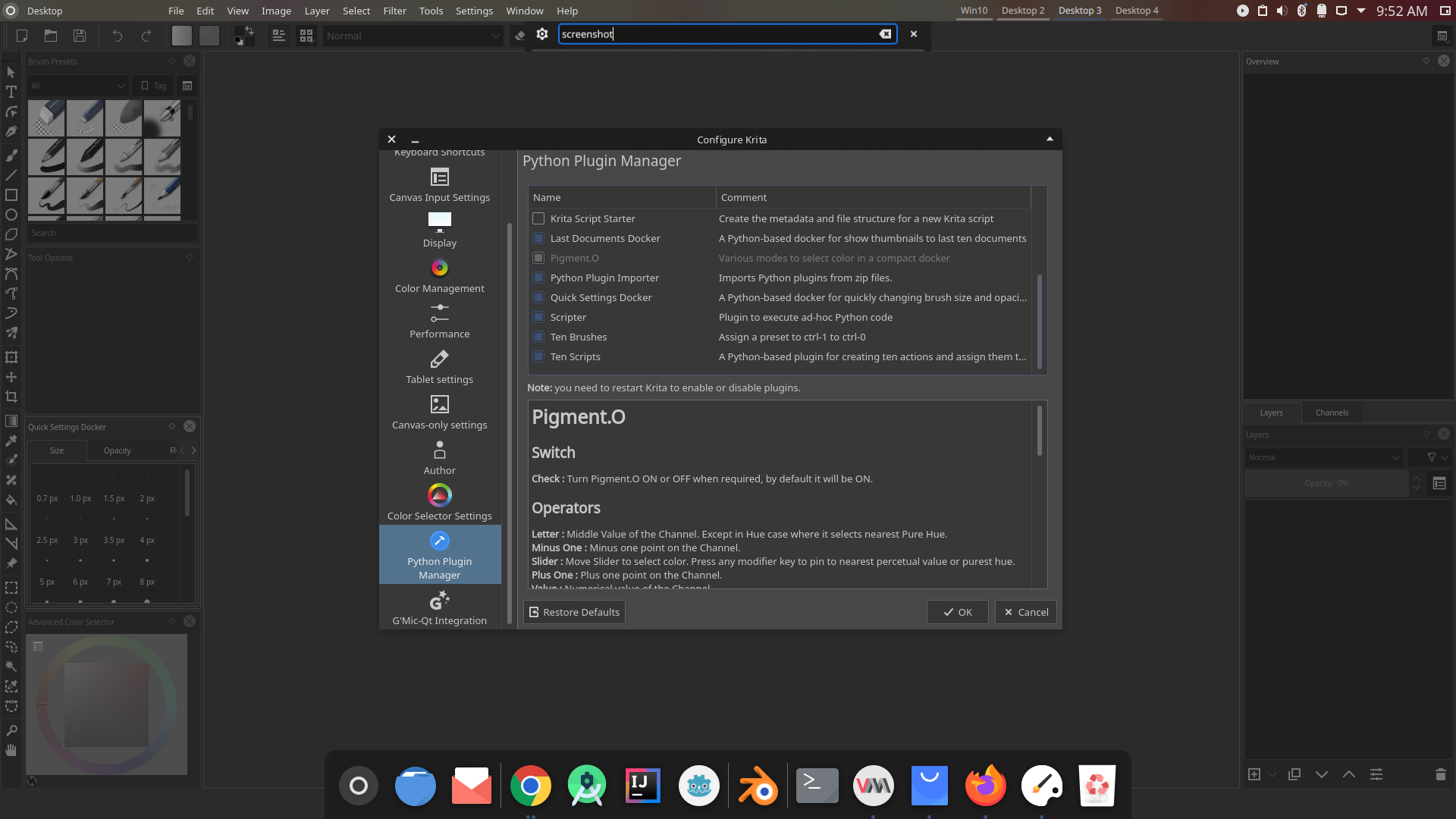Click the Undo toolbar icon
The image size is (1456, 819).
point(117,36)
